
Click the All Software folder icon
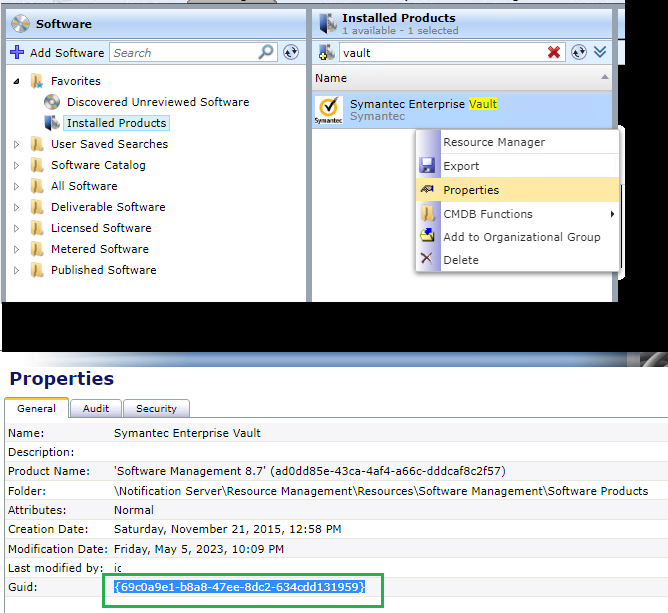tap(37, 186)
